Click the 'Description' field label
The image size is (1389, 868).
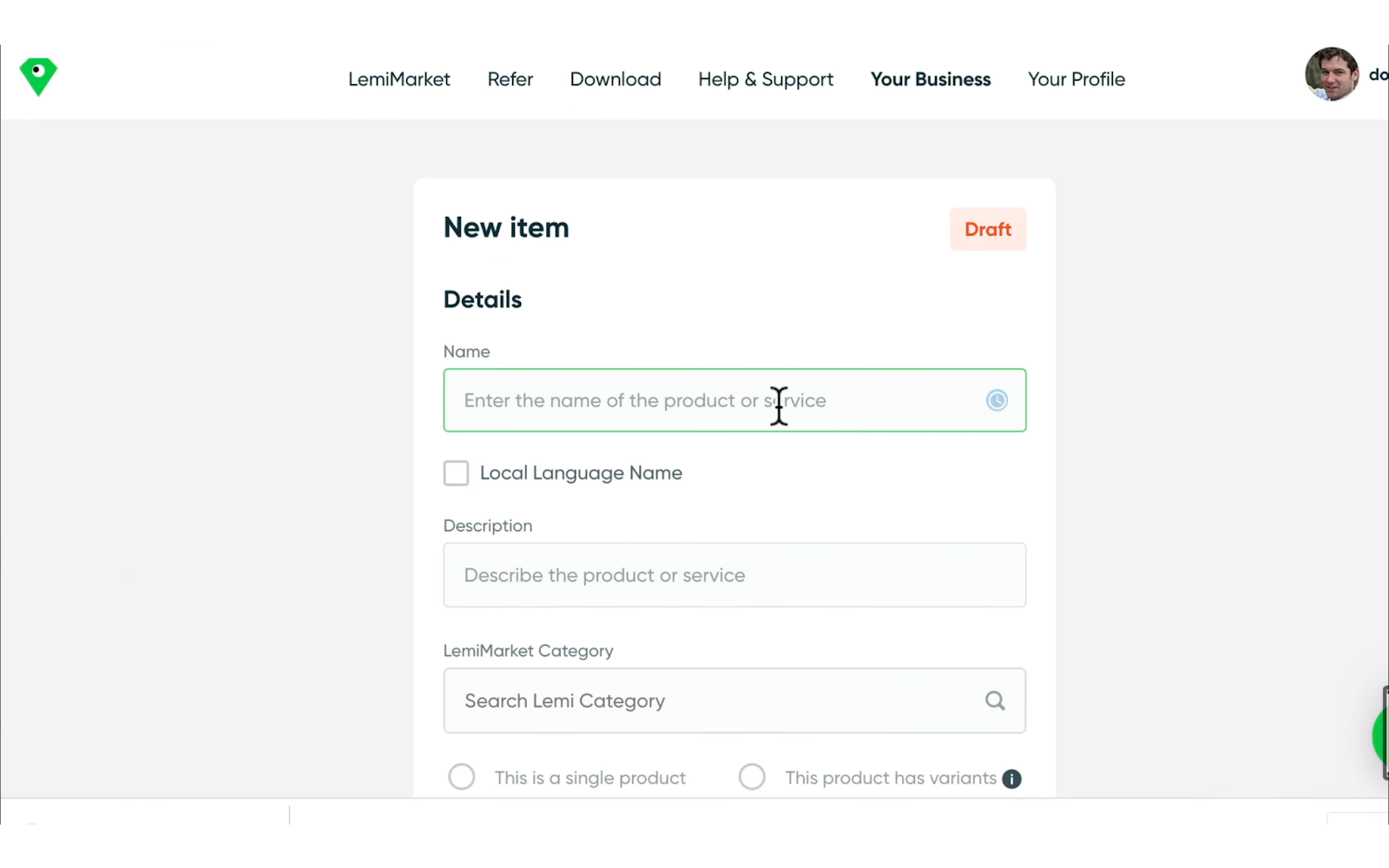[488, 526]
